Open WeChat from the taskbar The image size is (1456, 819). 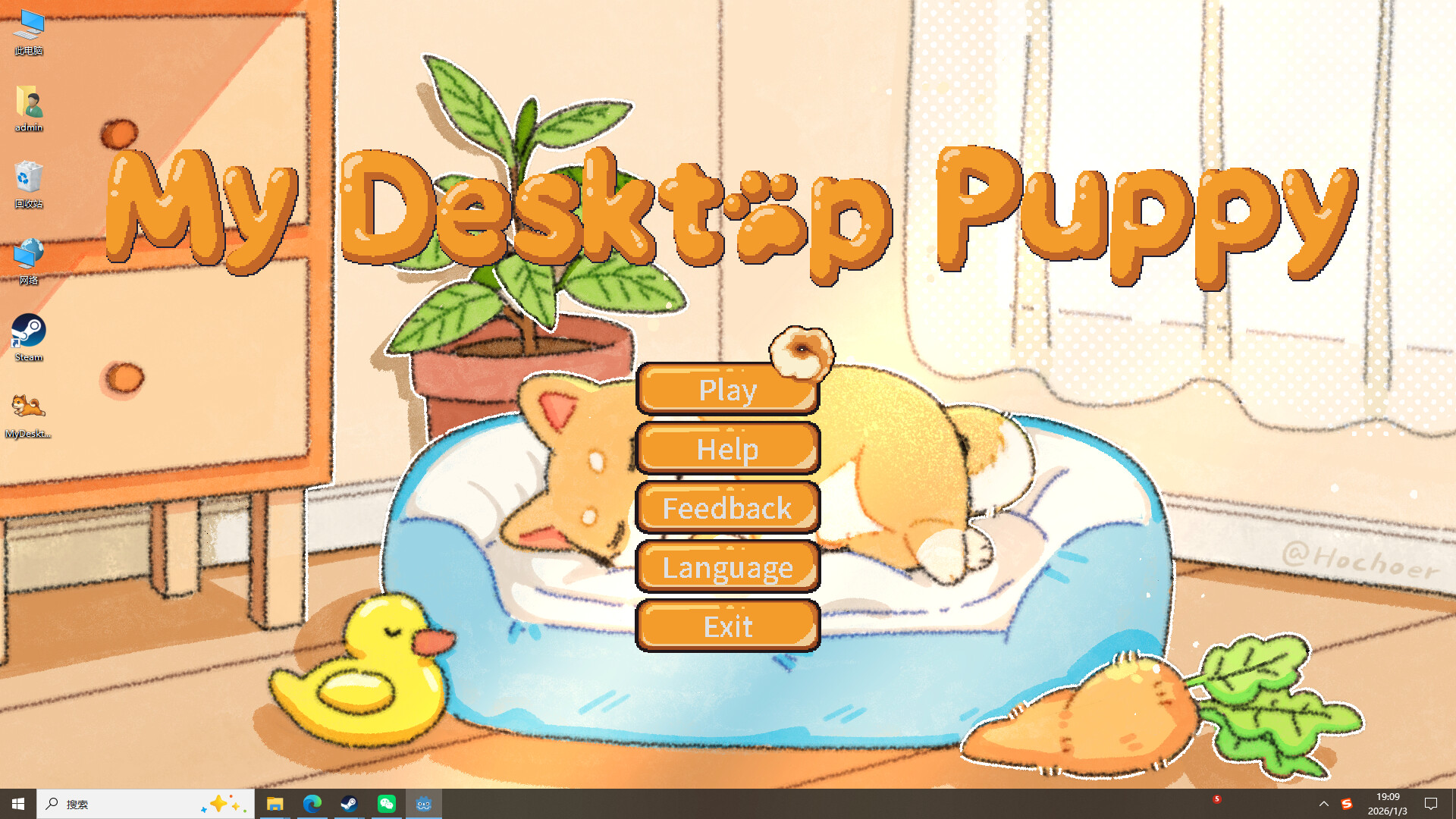click(387, 803)
